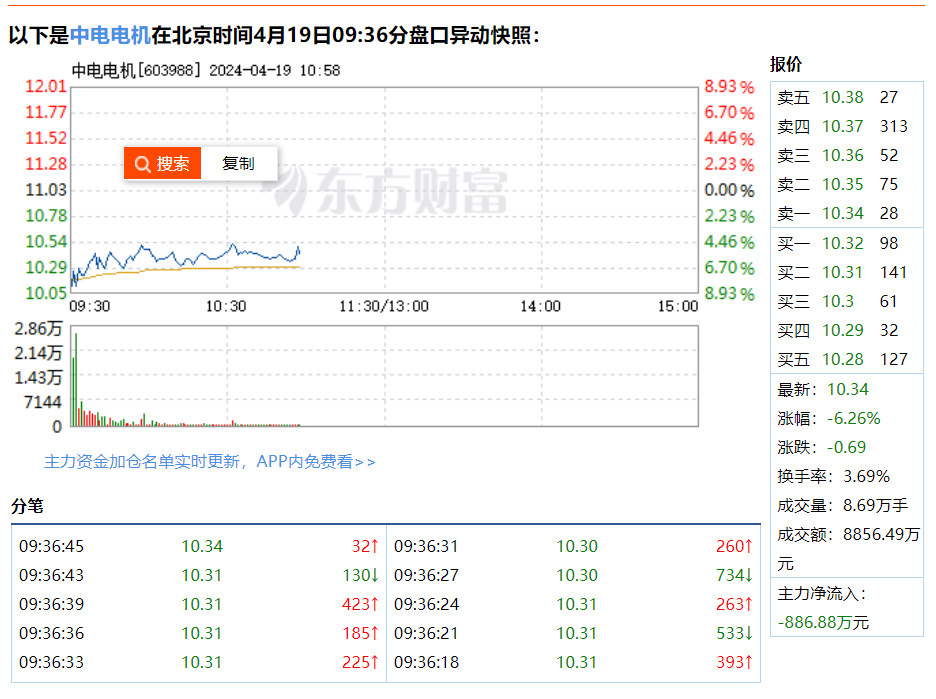The image size is (936, 699).
Task: Select the 卖三 price 10.36
Action: pyautogui.click(x=843, y=155)
